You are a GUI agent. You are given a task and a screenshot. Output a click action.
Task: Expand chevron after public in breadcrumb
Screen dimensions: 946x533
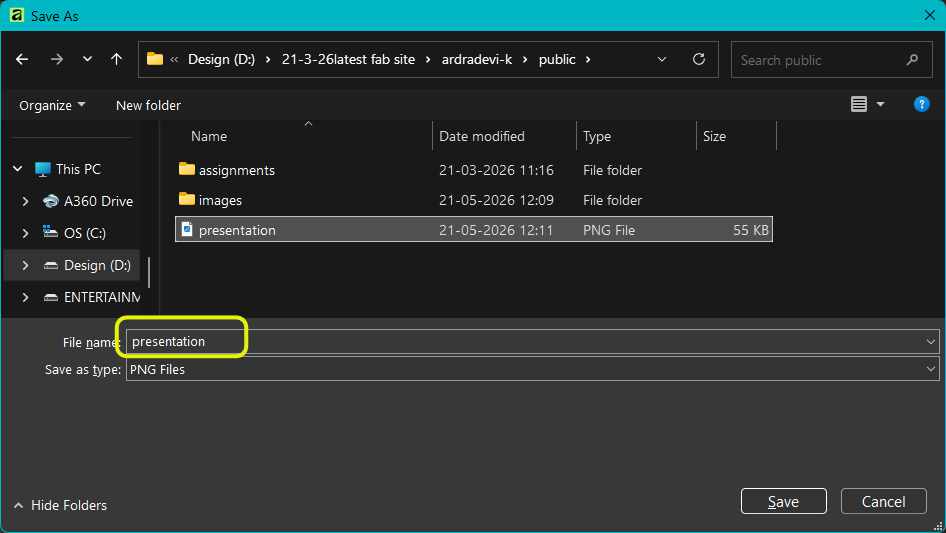pyautogui.click(x=588, y=59)
